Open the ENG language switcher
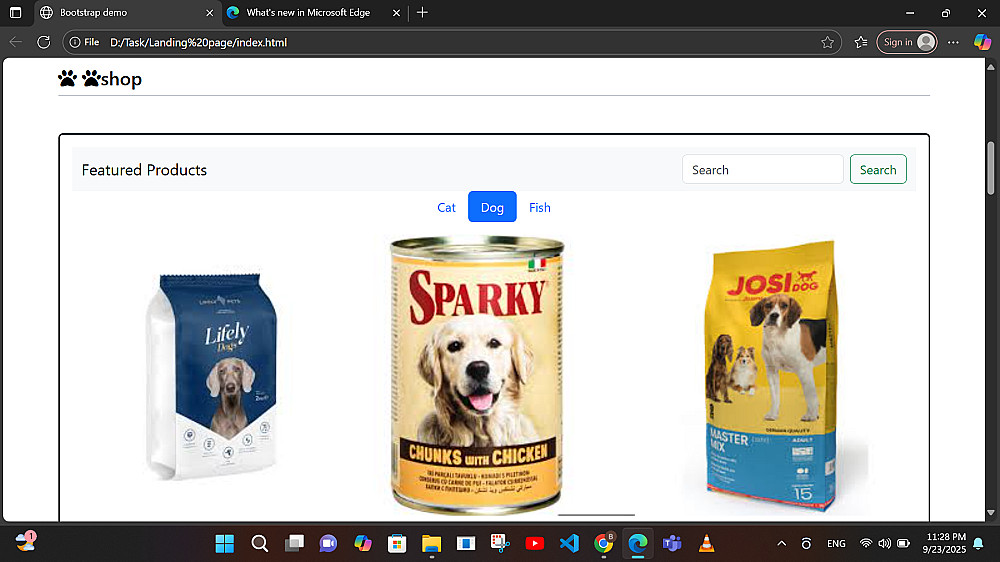Viewport: 1000px width, 562px height. (x=836, y=544)
